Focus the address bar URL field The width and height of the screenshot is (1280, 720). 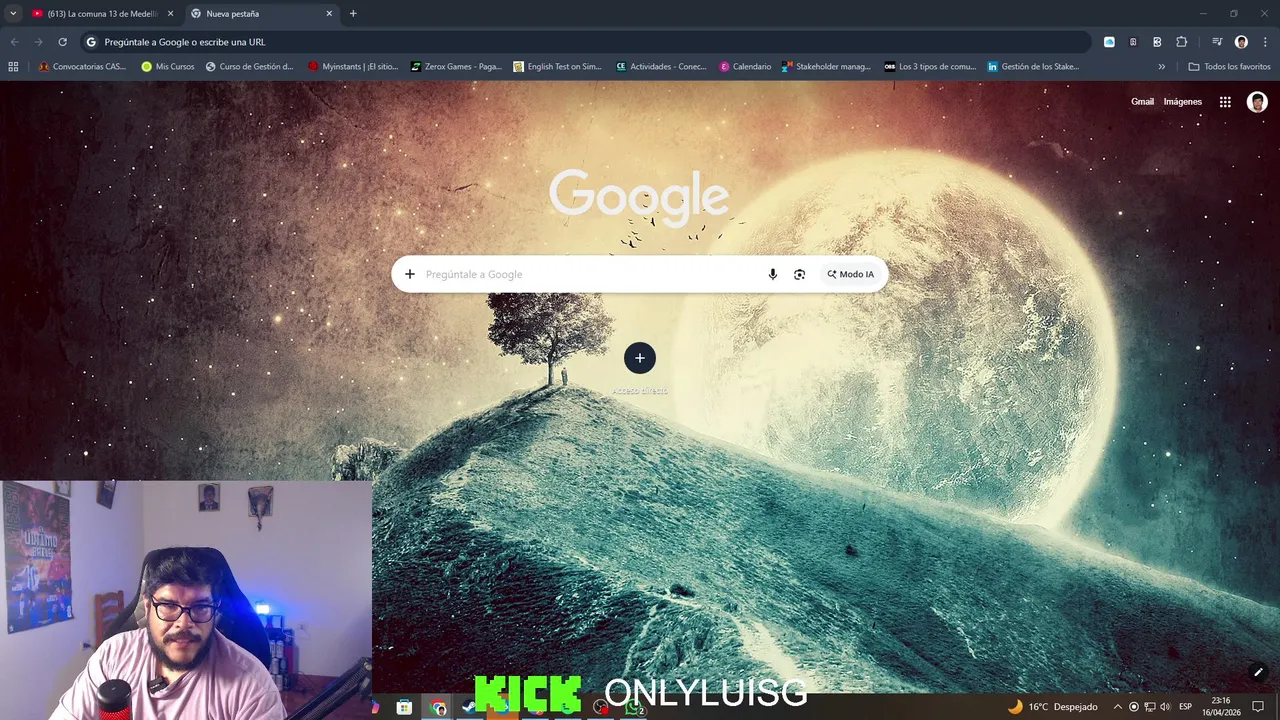coord(585,42)
